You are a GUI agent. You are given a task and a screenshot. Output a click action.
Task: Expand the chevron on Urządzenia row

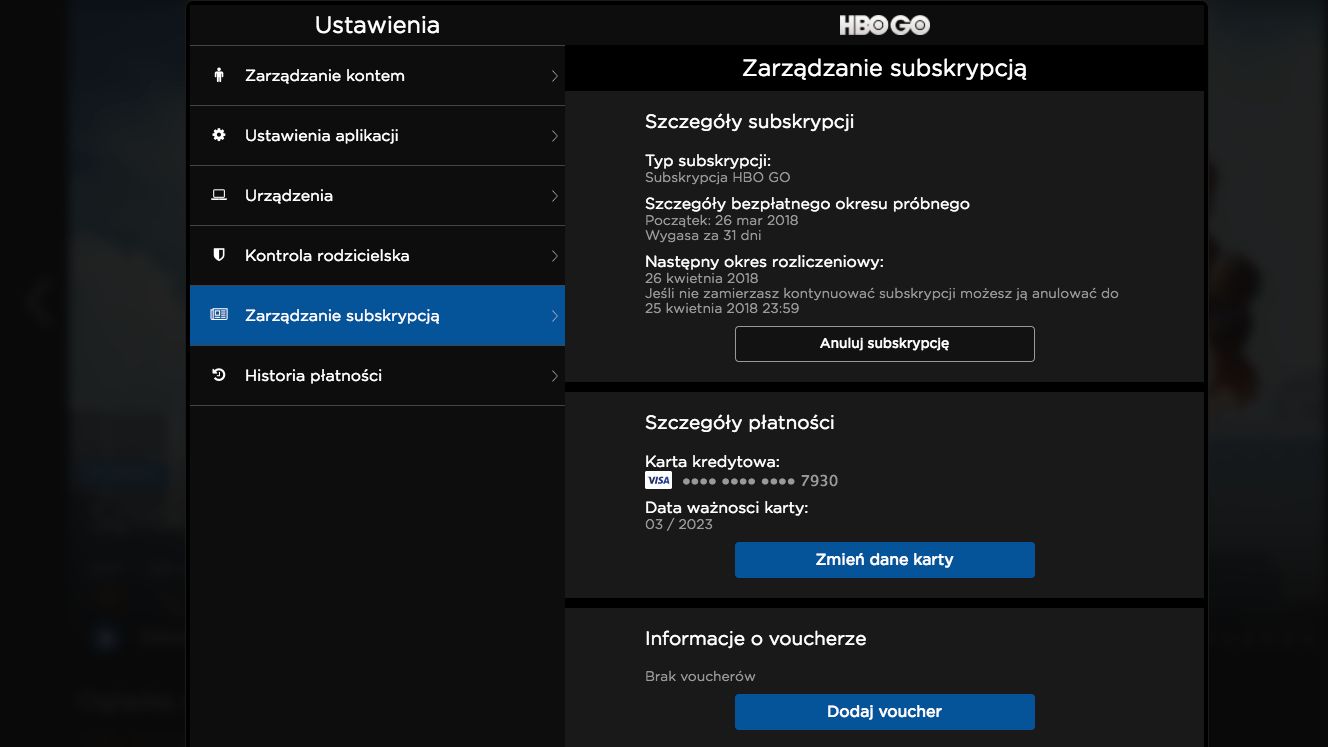point(555,196)
